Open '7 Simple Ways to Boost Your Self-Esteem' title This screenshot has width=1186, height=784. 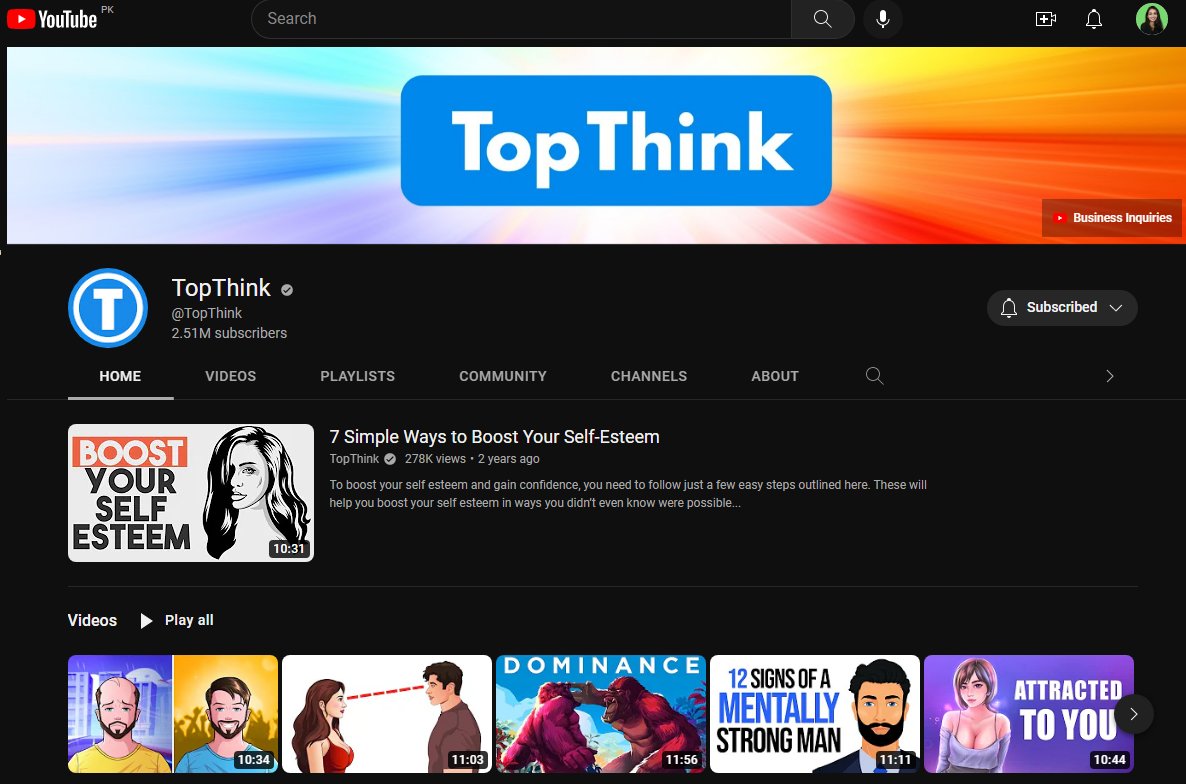494,437
